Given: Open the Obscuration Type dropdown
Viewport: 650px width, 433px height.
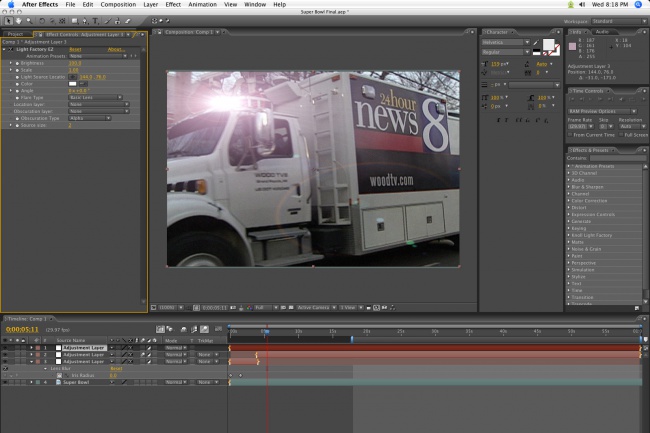Looking at the screenshot, I should pos(90,118).
